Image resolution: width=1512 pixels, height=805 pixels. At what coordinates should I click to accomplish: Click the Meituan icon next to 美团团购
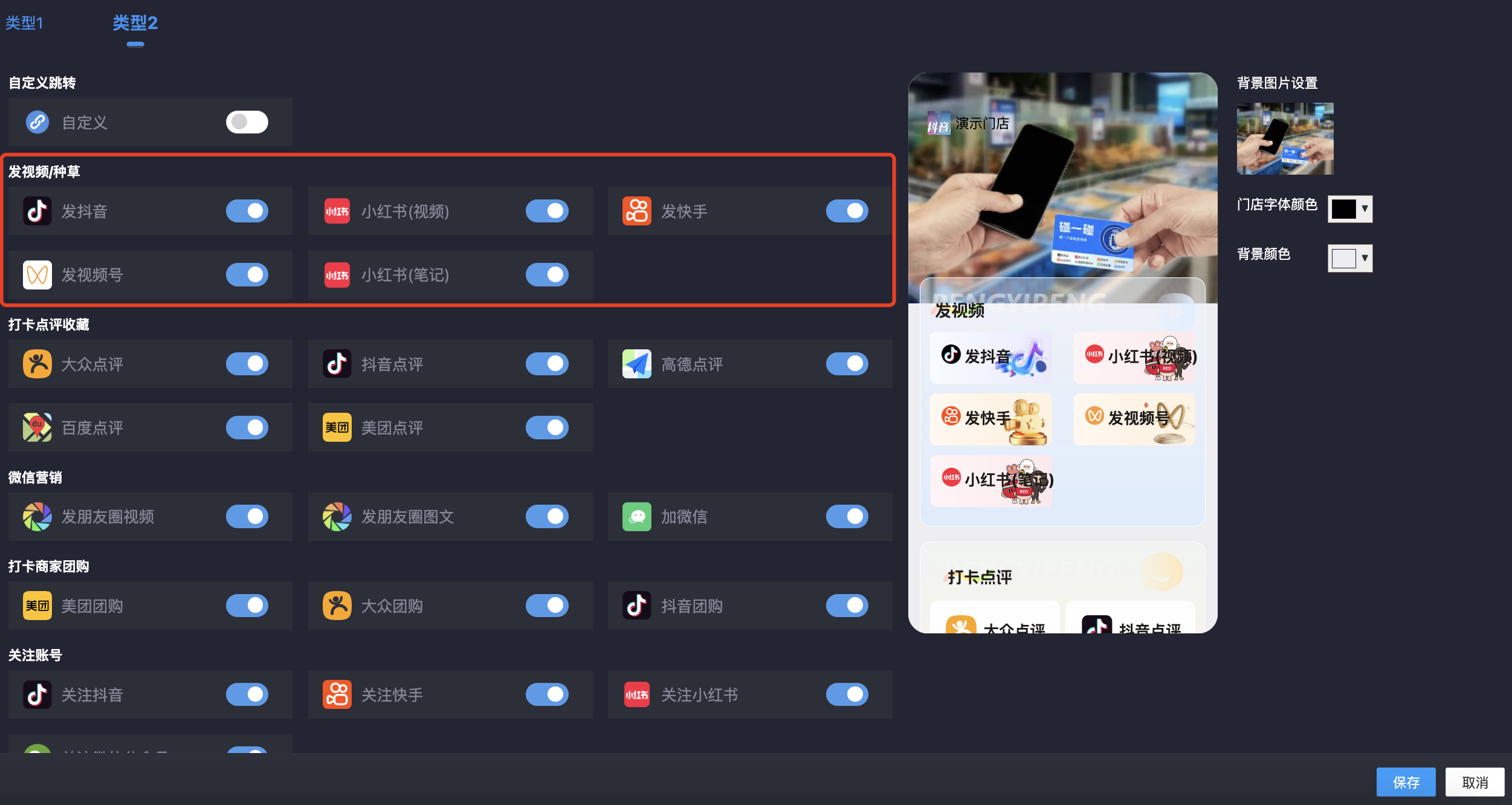37,606
